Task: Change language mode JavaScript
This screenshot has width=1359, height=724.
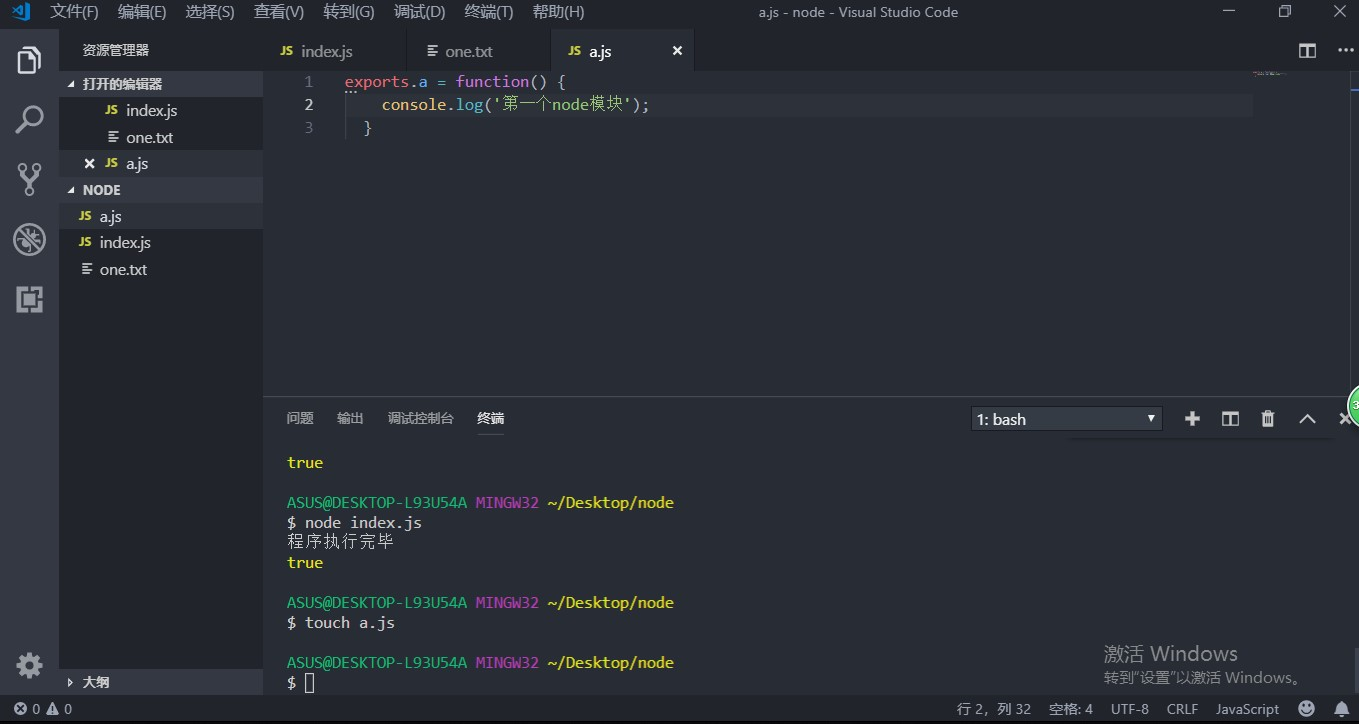Action: 1247,709
